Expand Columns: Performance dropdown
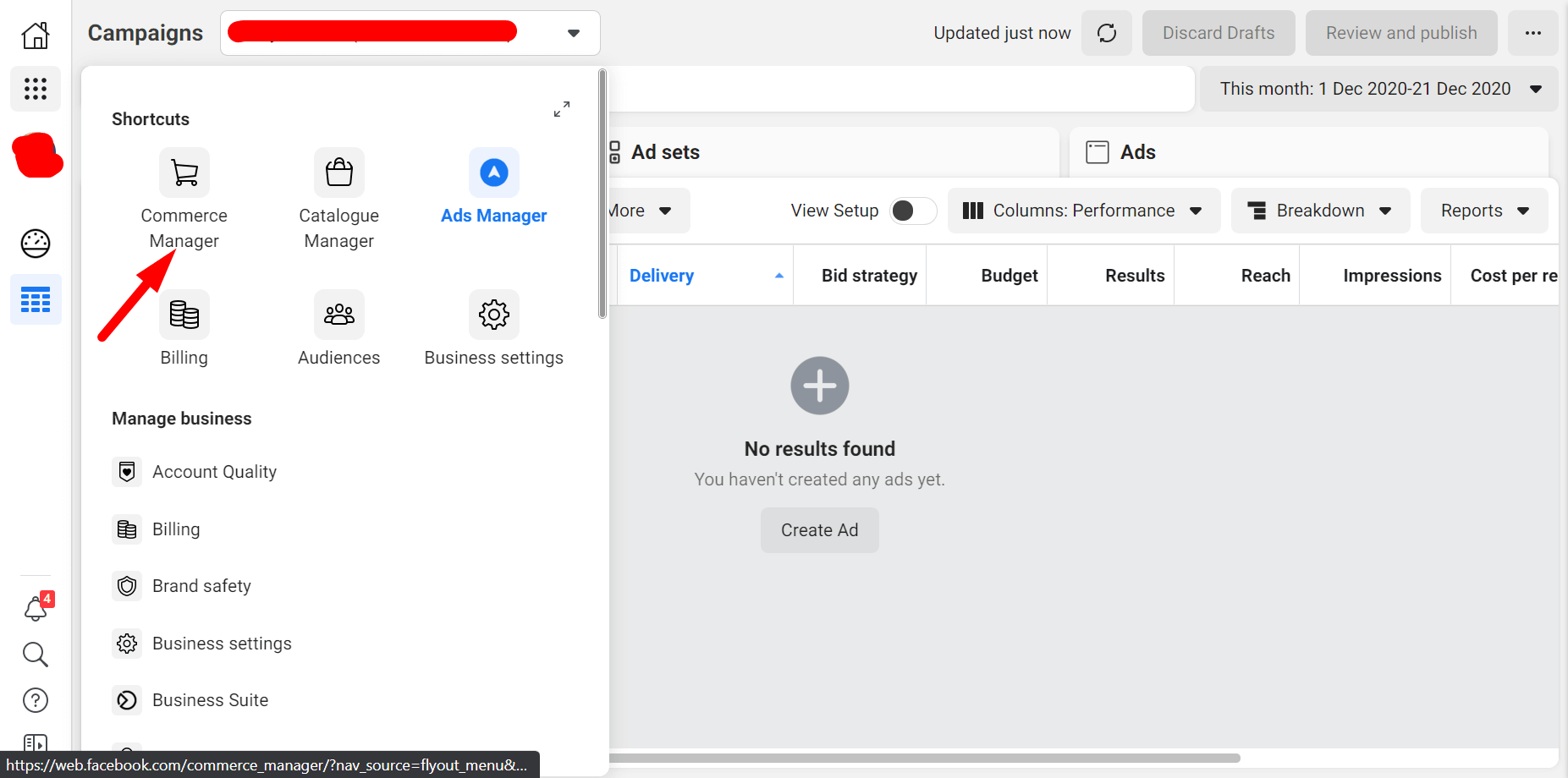The image size is (1568, 778). pos(1083,211)
